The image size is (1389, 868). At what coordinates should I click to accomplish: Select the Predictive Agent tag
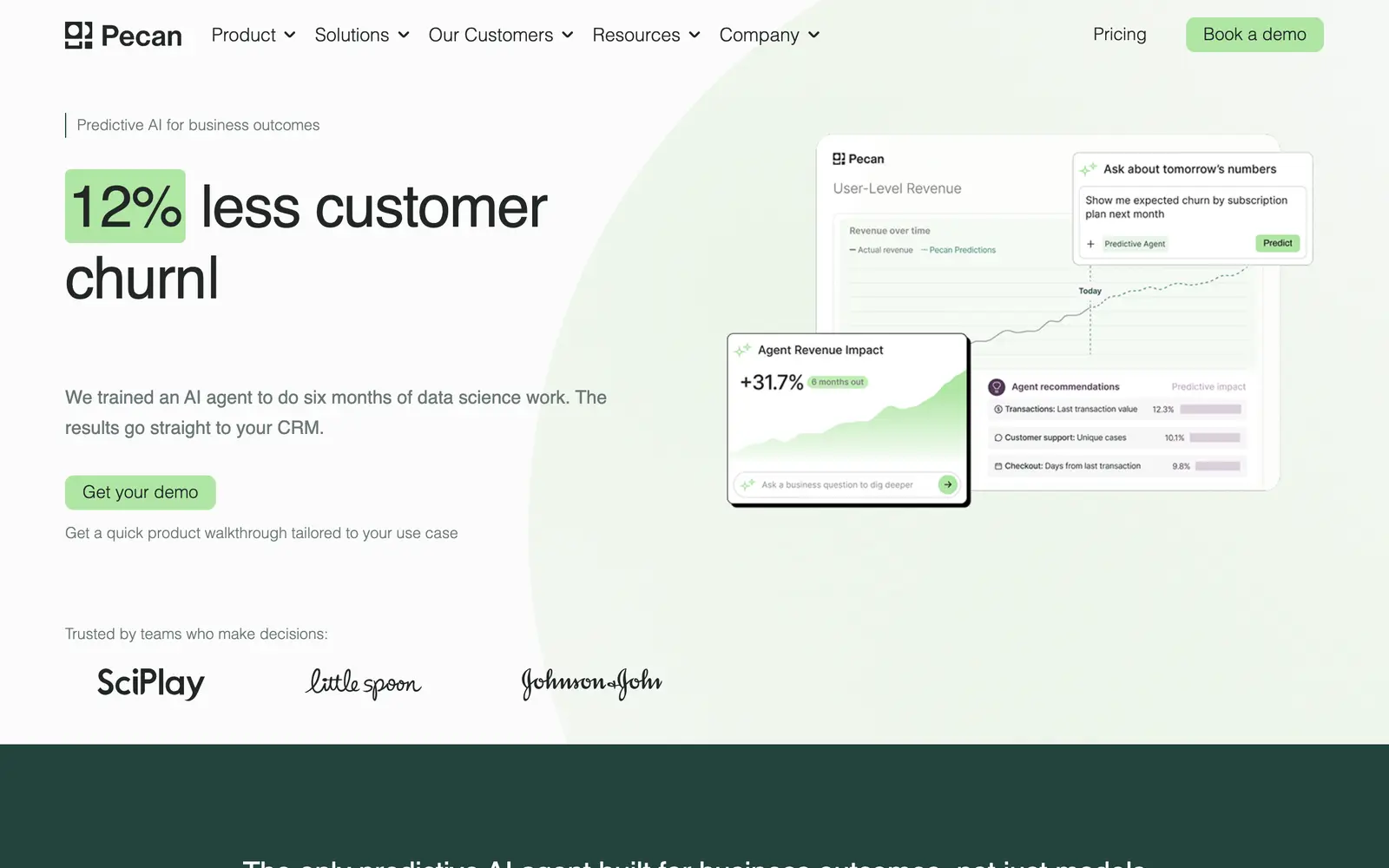1135,244
